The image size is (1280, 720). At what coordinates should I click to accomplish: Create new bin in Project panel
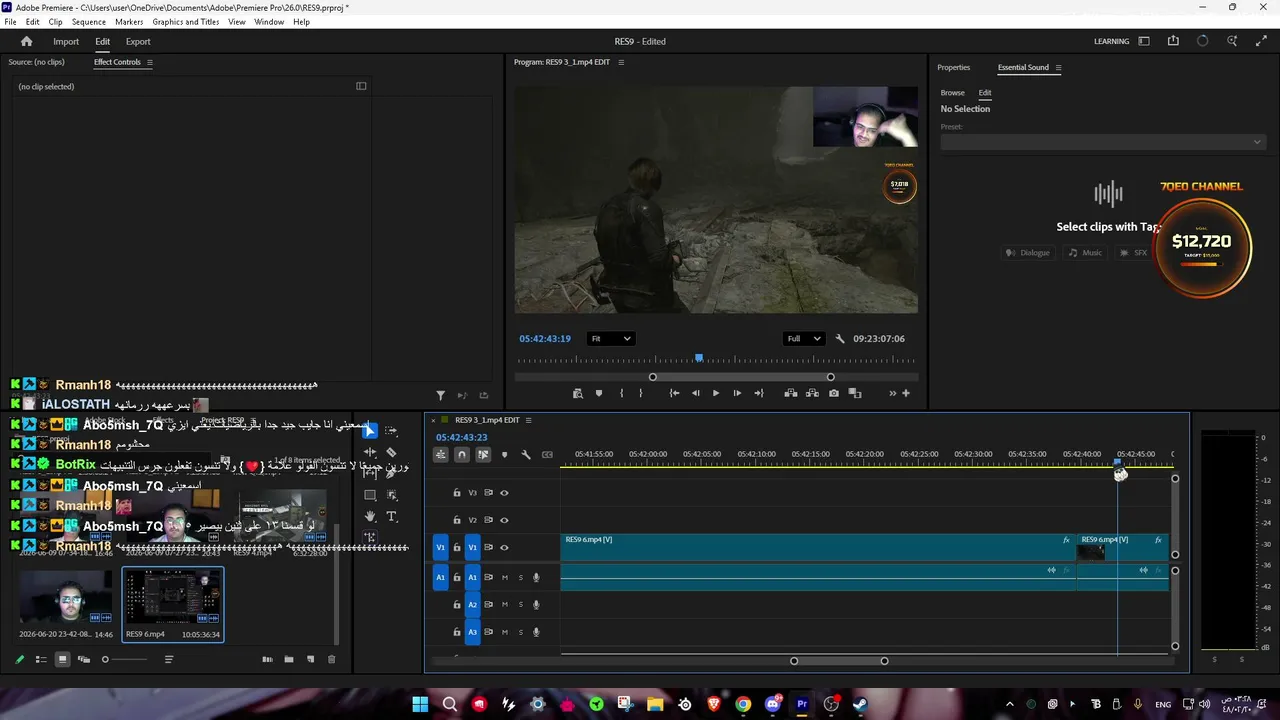pyautogui.click(x=289, y=659)
